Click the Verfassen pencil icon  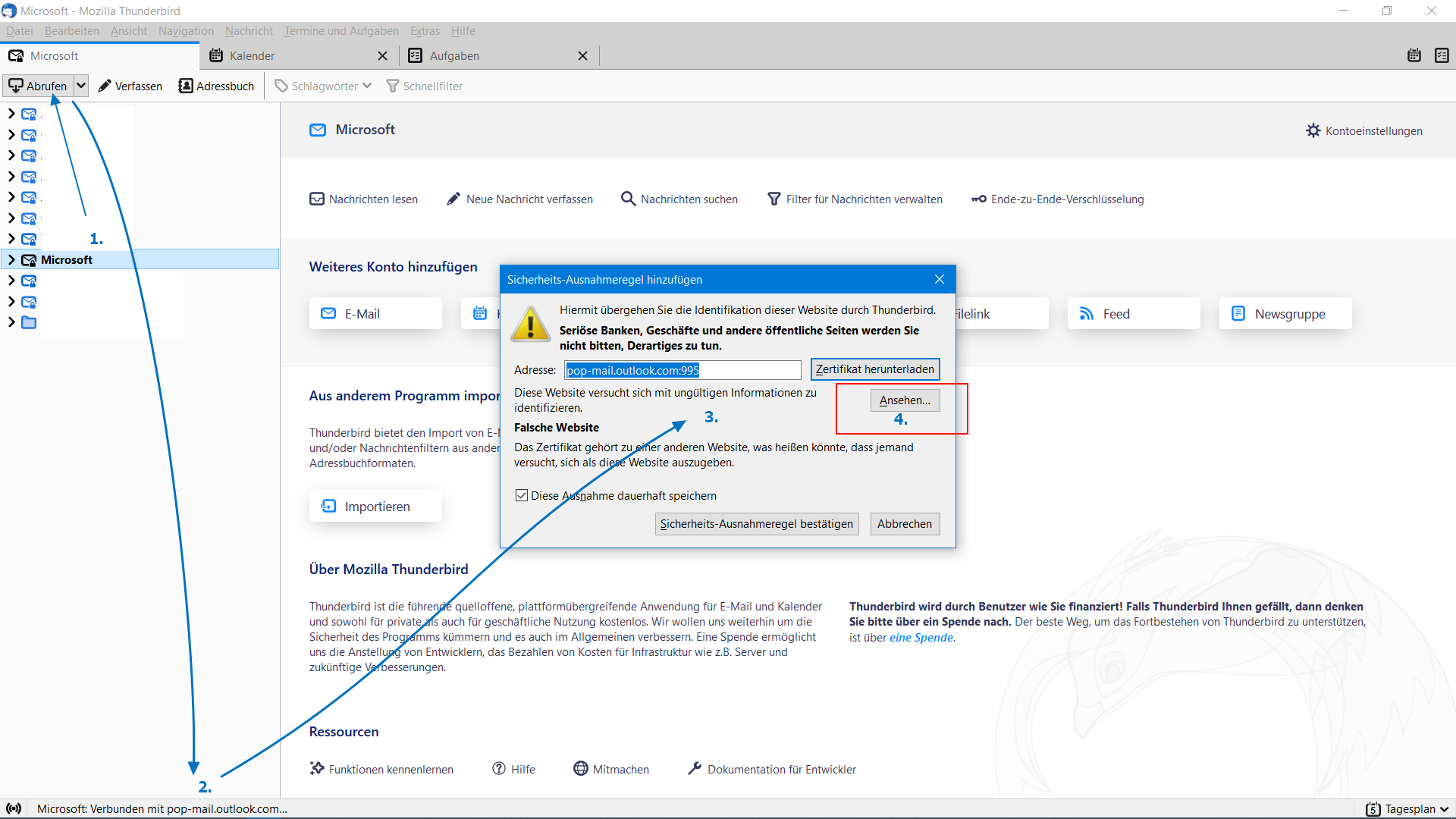(105, 86)
